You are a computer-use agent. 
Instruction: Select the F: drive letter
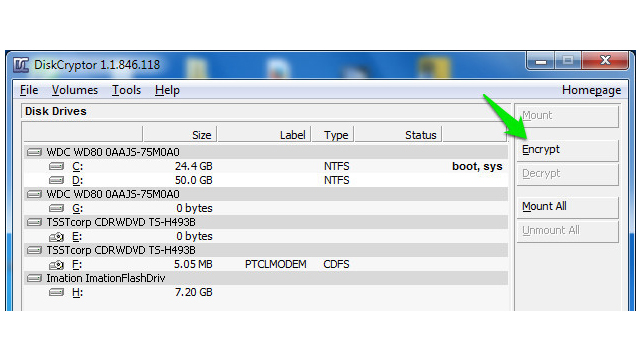pos(77,265)
